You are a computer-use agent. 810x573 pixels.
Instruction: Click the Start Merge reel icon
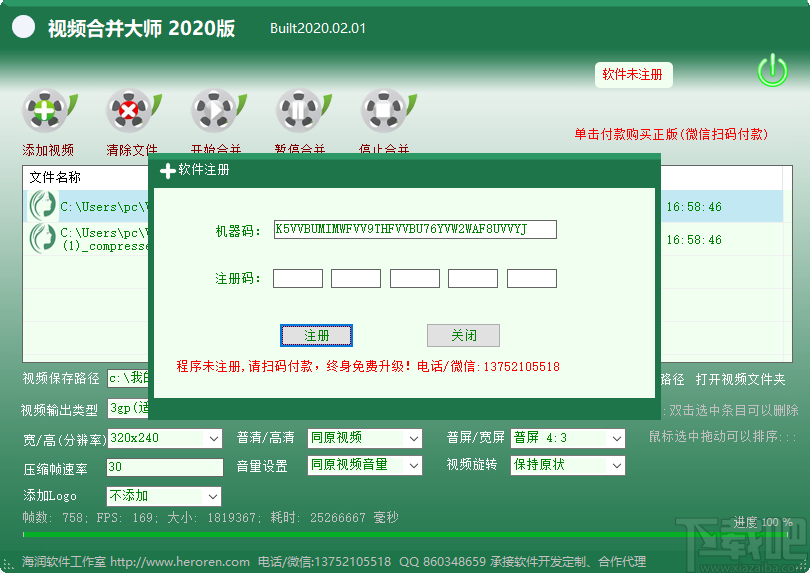point(218,111)
